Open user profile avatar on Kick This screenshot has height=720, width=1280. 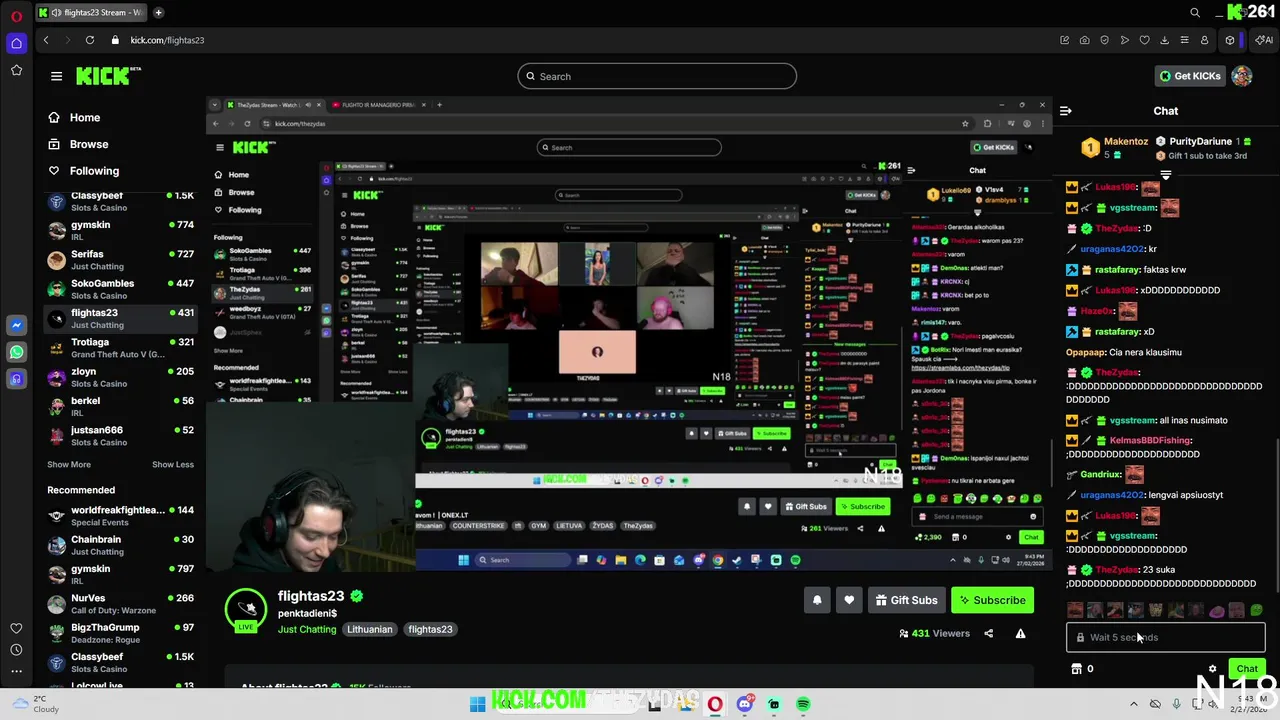coord(1242,76)
